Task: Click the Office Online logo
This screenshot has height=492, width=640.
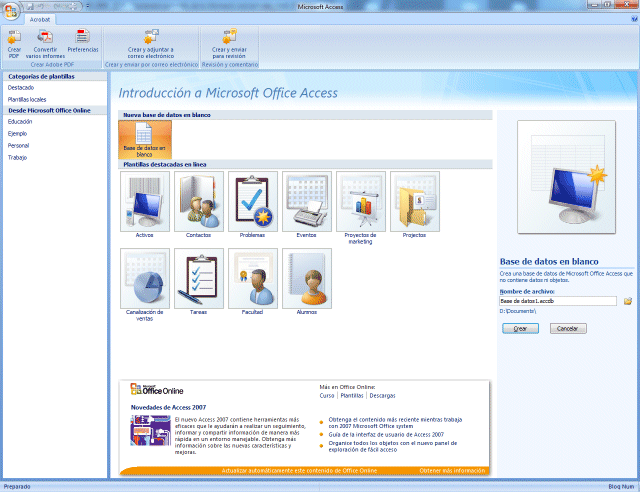Action: point(157,389)
